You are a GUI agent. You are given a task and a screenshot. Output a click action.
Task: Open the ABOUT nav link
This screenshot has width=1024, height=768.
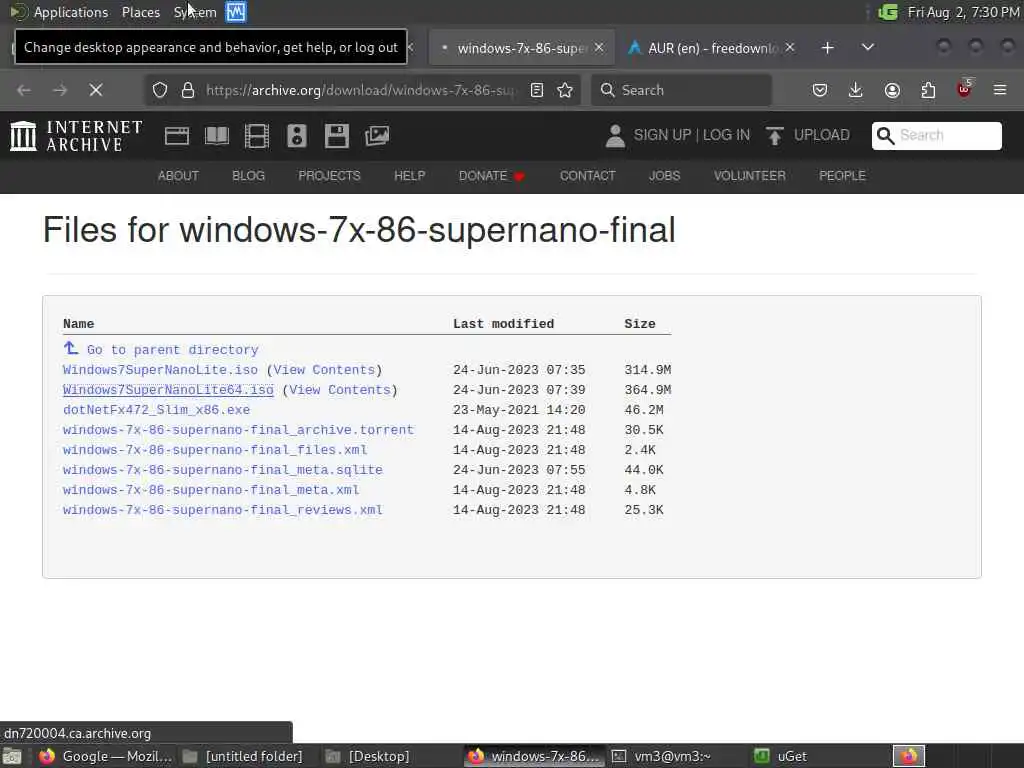coord(178,176)
